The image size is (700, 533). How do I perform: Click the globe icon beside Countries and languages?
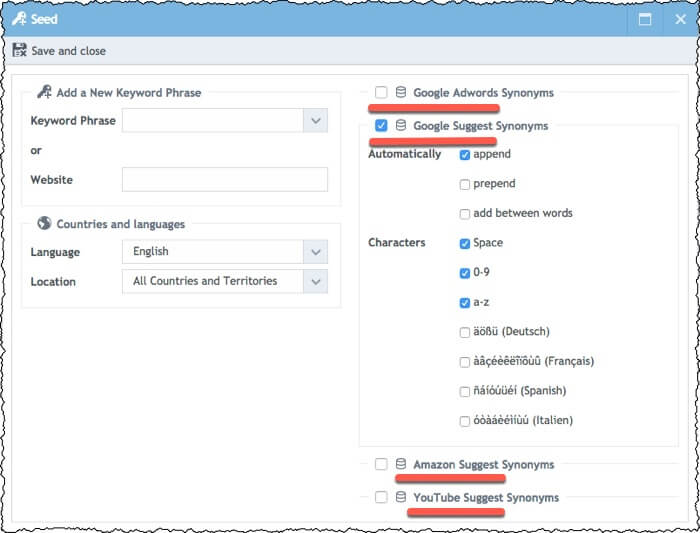coord(44,223)
